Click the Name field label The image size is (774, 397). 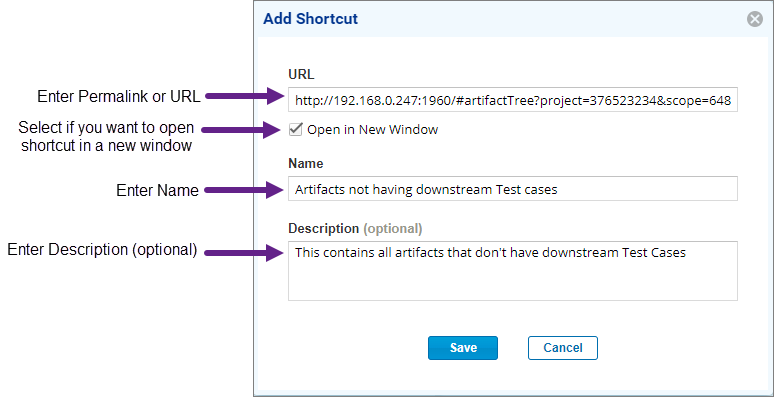point(306,163)
